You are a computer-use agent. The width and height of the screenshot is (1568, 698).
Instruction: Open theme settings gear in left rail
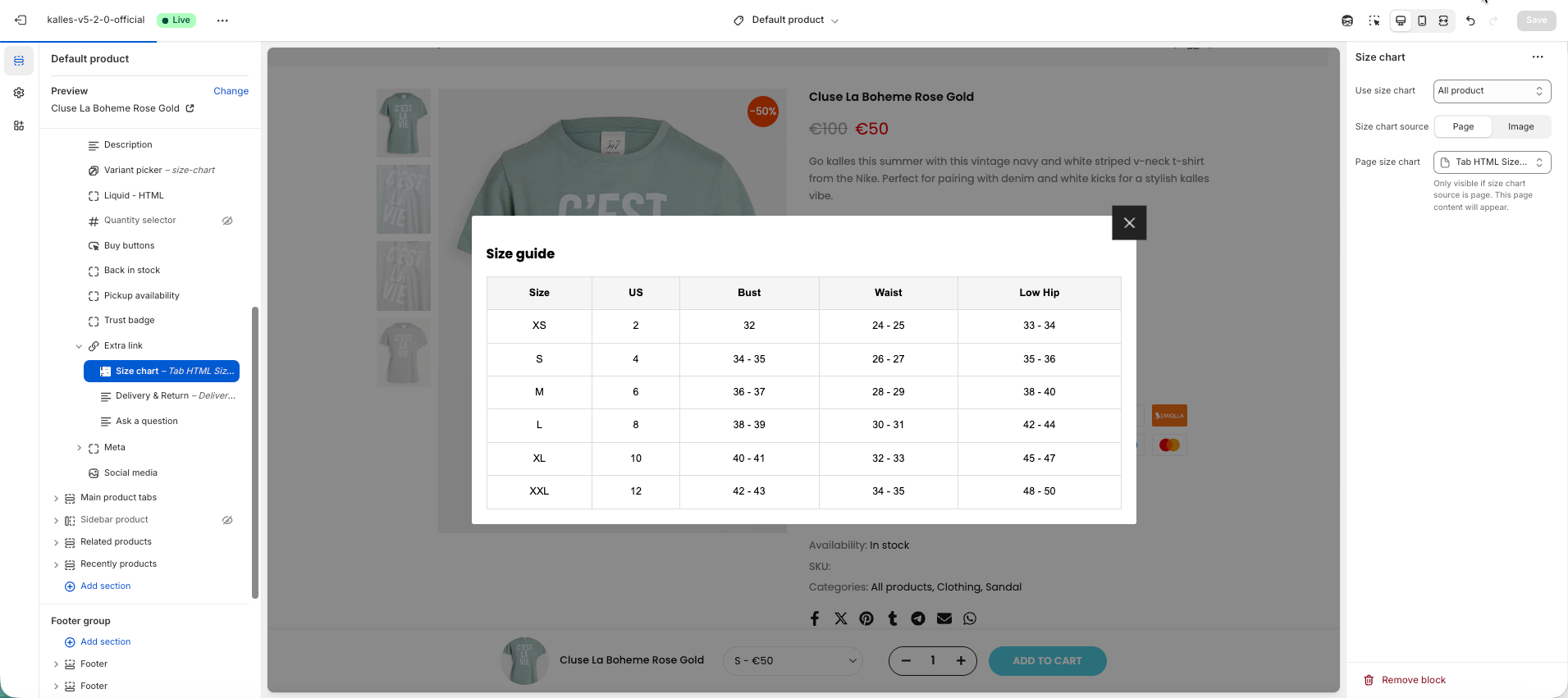pyautogui.click(x=19, y=93)
